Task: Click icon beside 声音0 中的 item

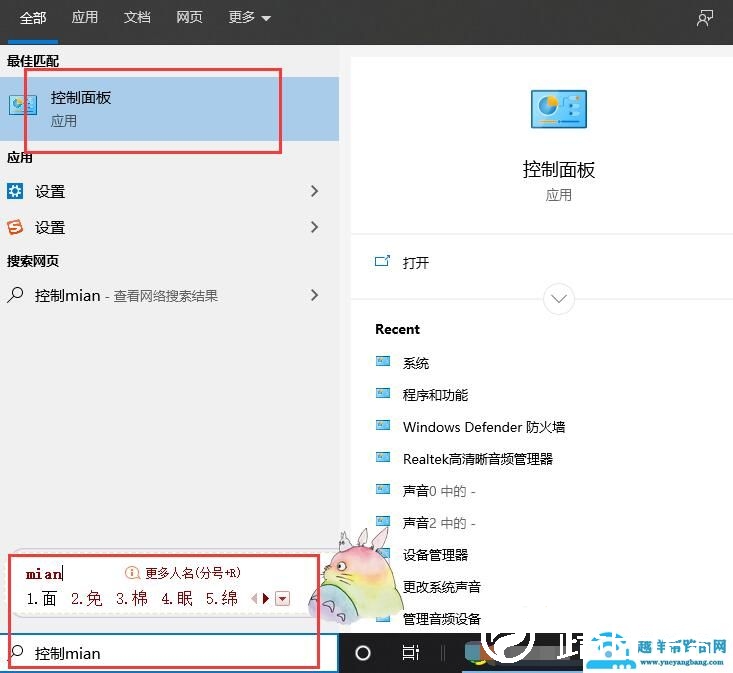Action: click(383, 489)
